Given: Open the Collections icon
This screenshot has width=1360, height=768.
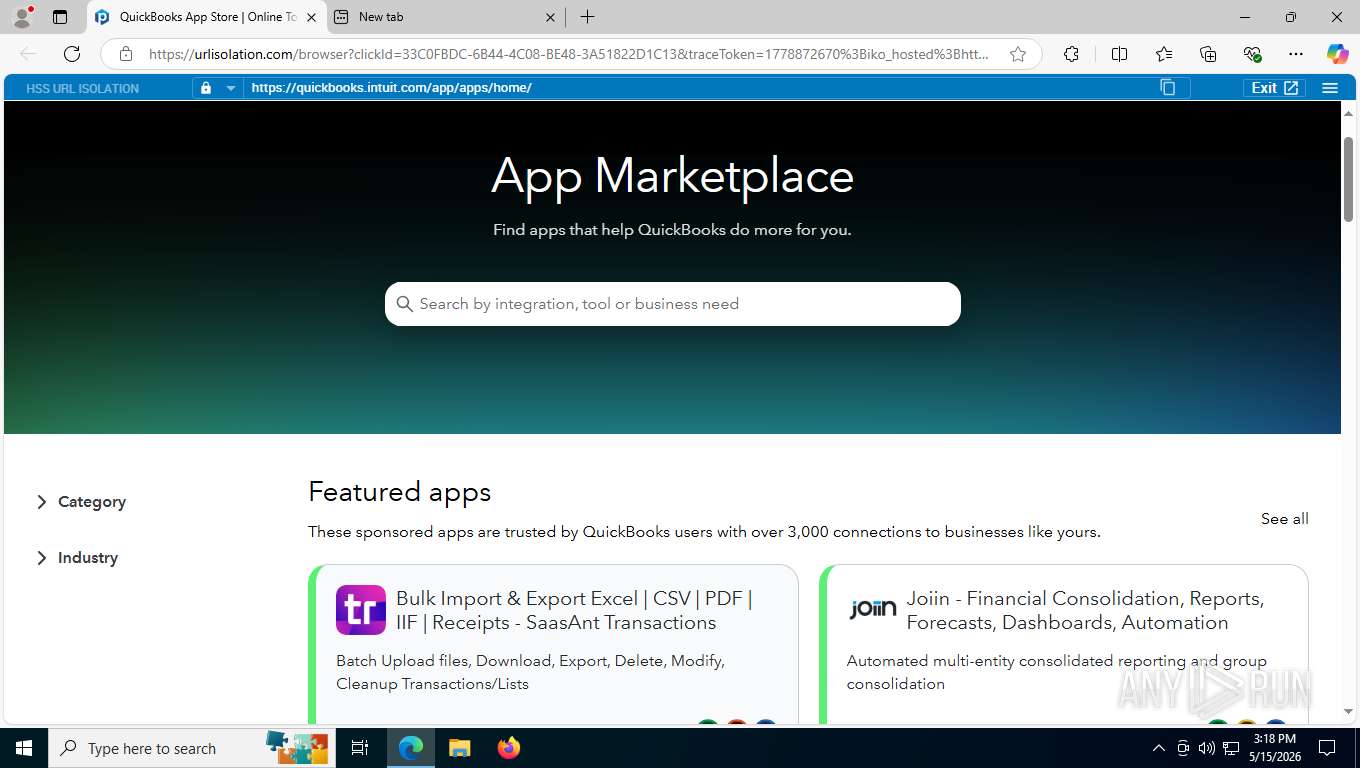Looking at the screenshot, I should click(x=1208, y=54).
